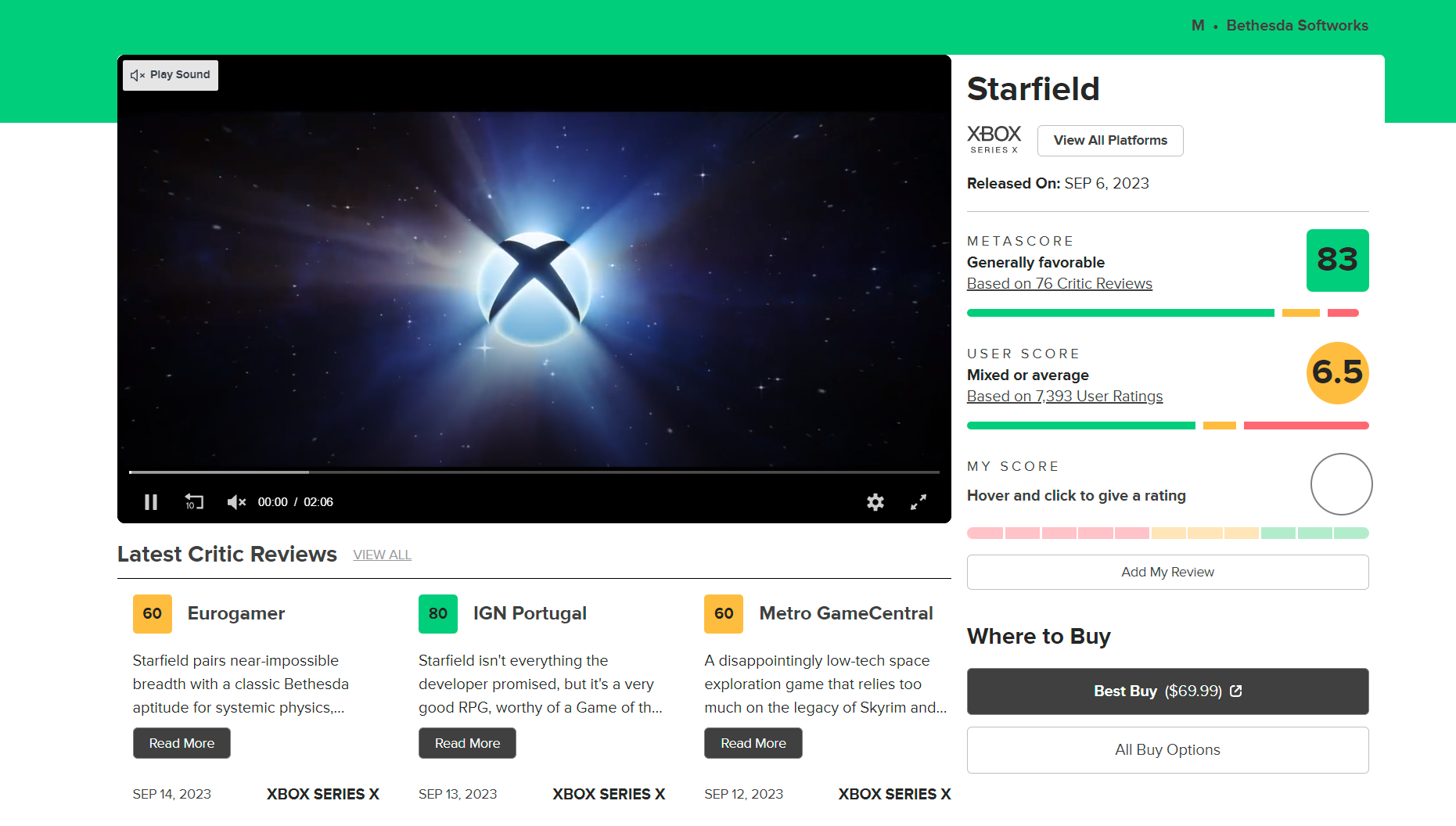
Task: Click the release date SEP 6, 2023
Action: pyautogui.click(x=1106, y=184)
